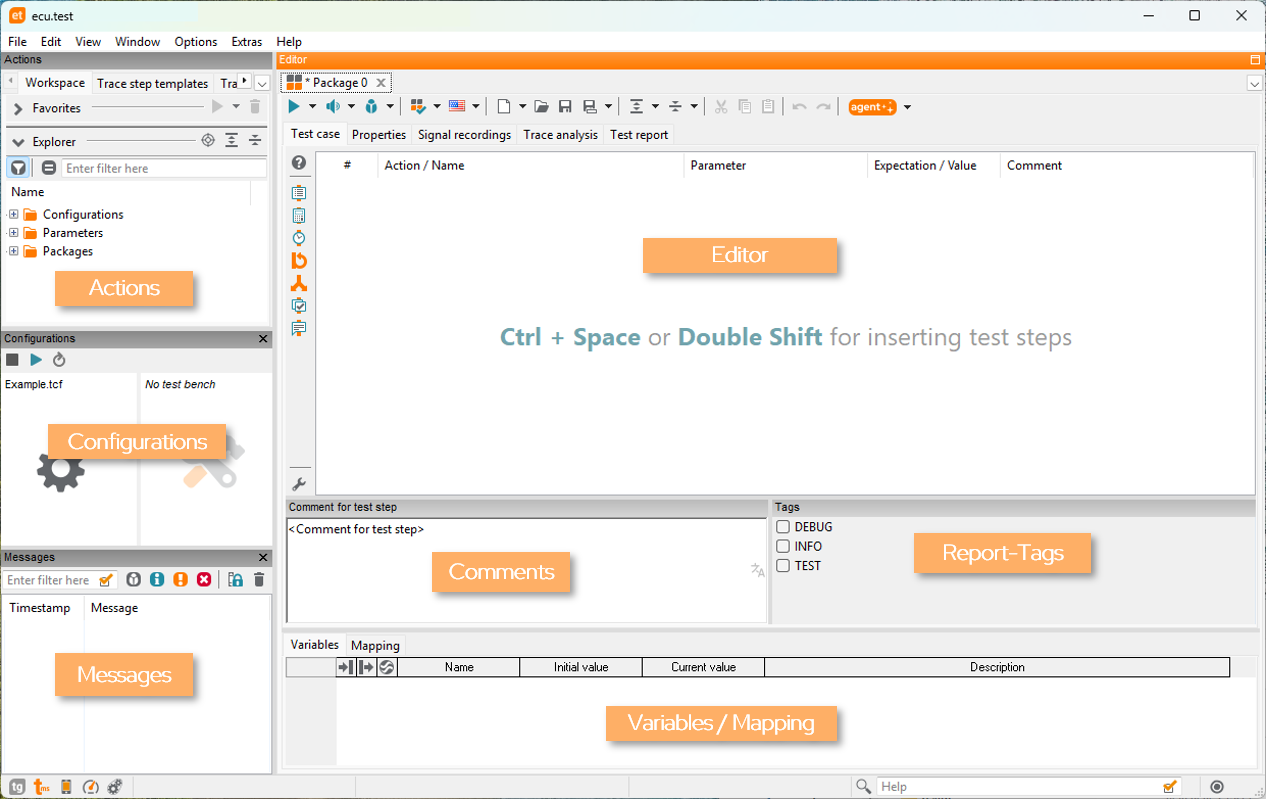Click the orange loop step icon in sidebar
The height and width of the screenshot is (799, 1266).
coord(298,260)
